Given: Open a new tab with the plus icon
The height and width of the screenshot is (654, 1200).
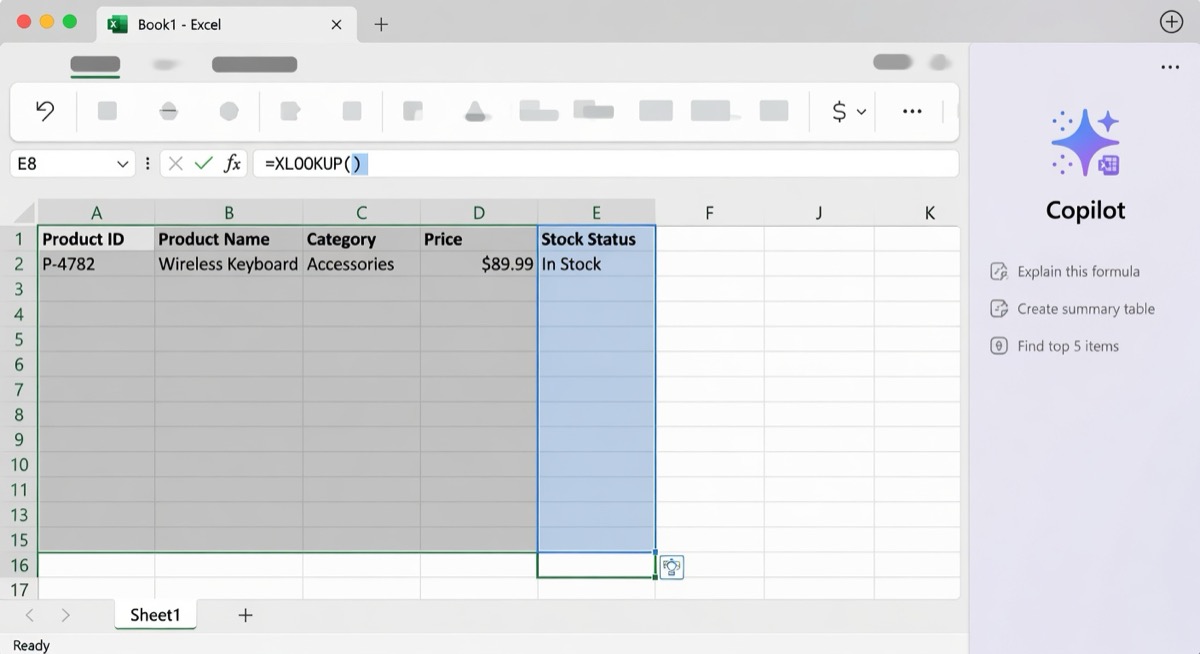Looking at the screenshot, I should pyautogui.click(x=381, y=24).
